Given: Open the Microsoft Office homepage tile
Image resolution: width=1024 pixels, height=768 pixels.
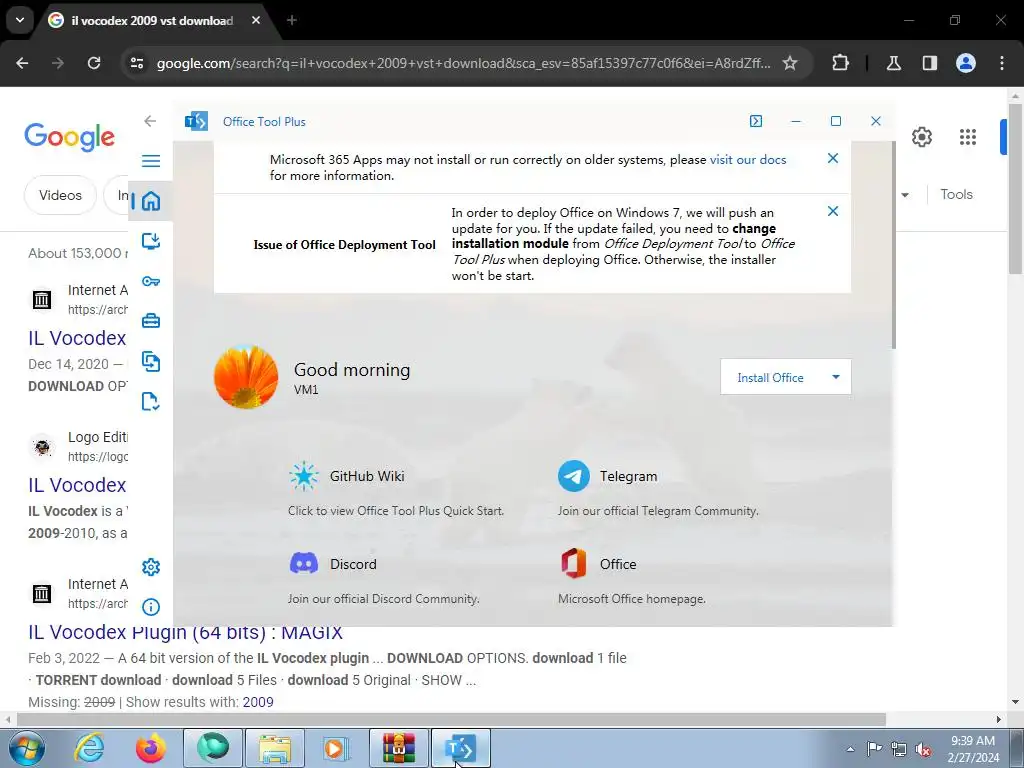Looking at the screenshot, I should (x=632, y=579).
